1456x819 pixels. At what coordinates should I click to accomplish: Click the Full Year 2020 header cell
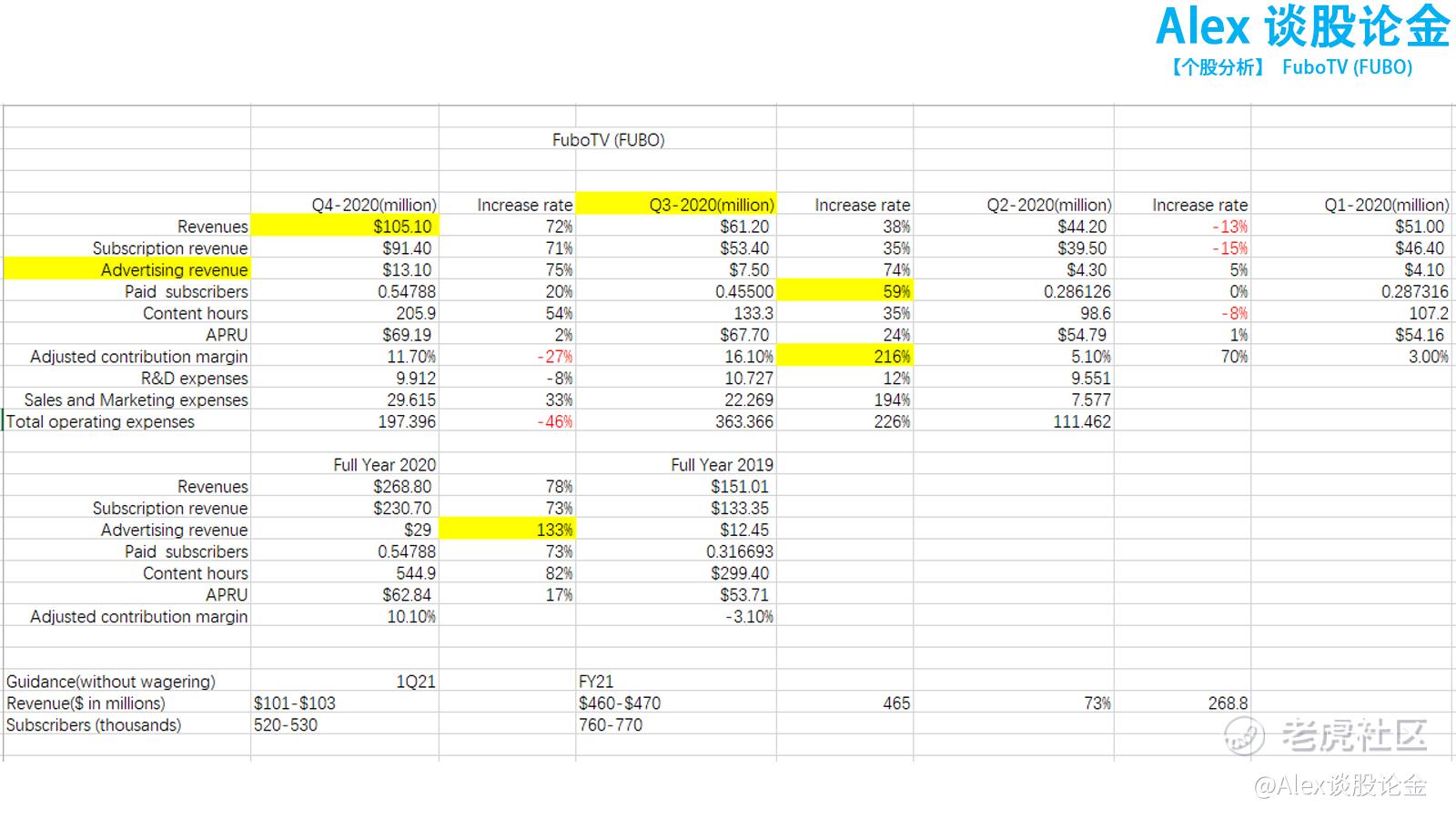345,465
